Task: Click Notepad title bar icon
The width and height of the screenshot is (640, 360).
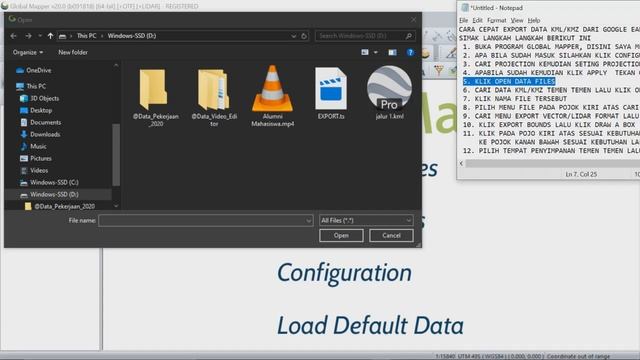Action: coord(465,8)
